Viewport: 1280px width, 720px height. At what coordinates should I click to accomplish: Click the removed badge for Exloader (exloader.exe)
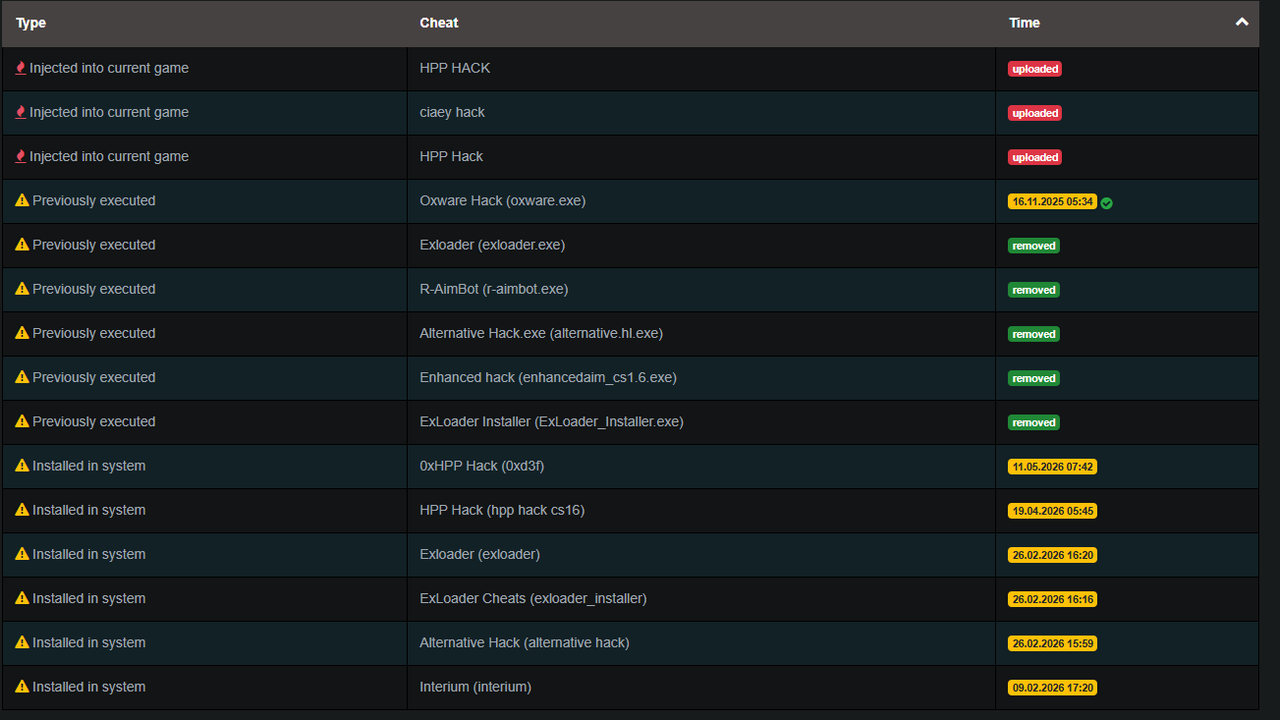[x=1033, y=246]
